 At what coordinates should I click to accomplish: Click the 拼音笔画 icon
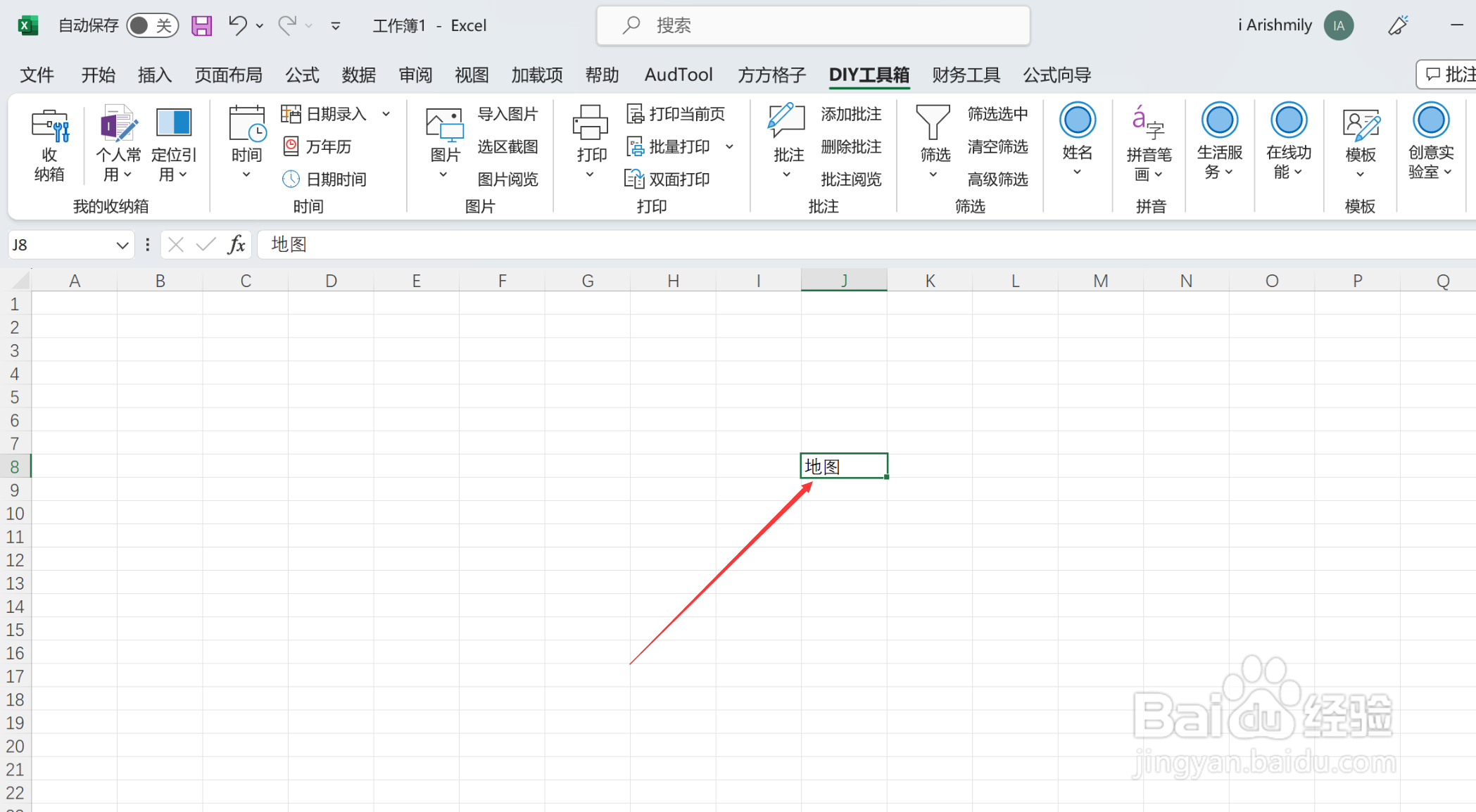pyautogui.click(x=1149, y=123)
